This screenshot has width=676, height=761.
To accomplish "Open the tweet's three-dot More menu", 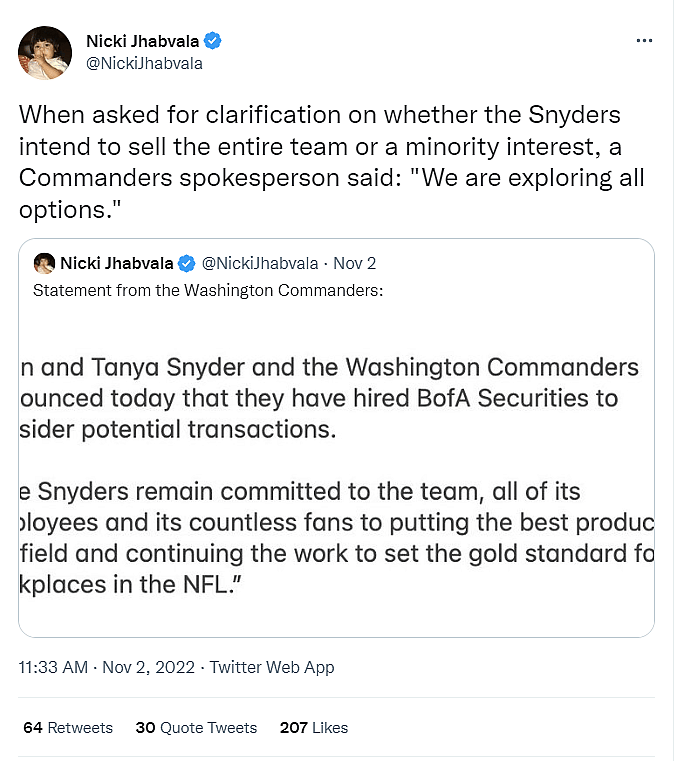I will pyautogui.click(x=645, y=41).
